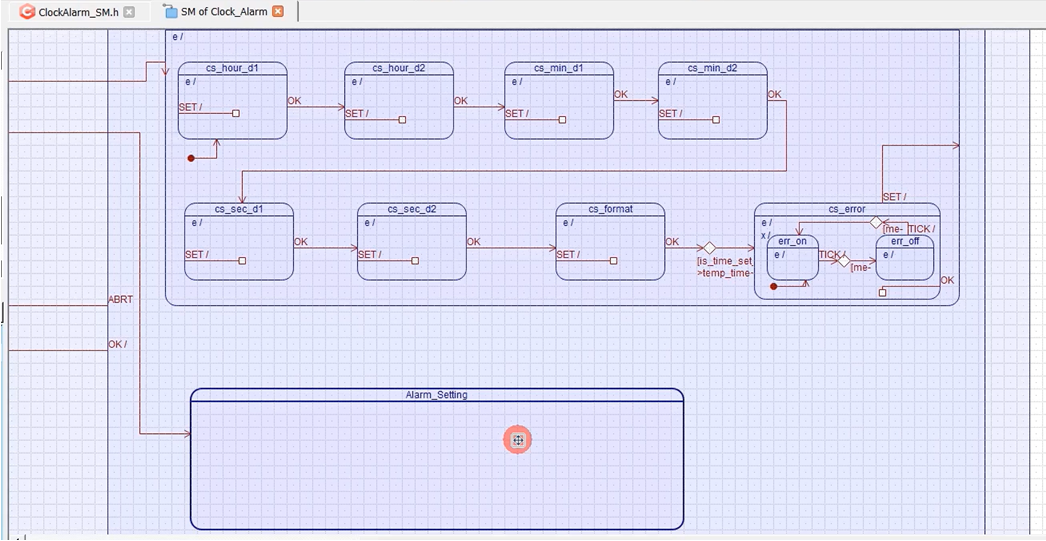This screenshot has width=1046, height=541.
Task: Select OK label from cs_hour_d1 to cs_hour_d2
Action: [x=294, y=101]
